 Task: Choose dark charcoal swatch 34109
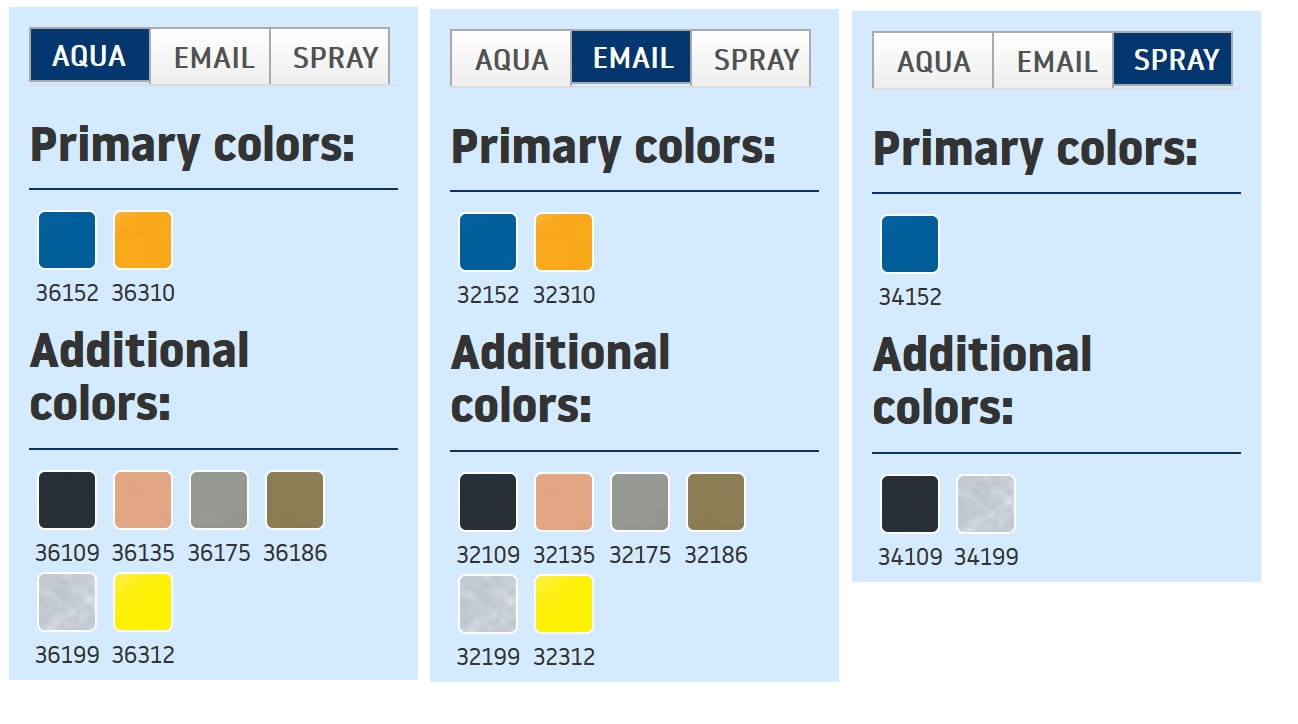coord(910,504)
